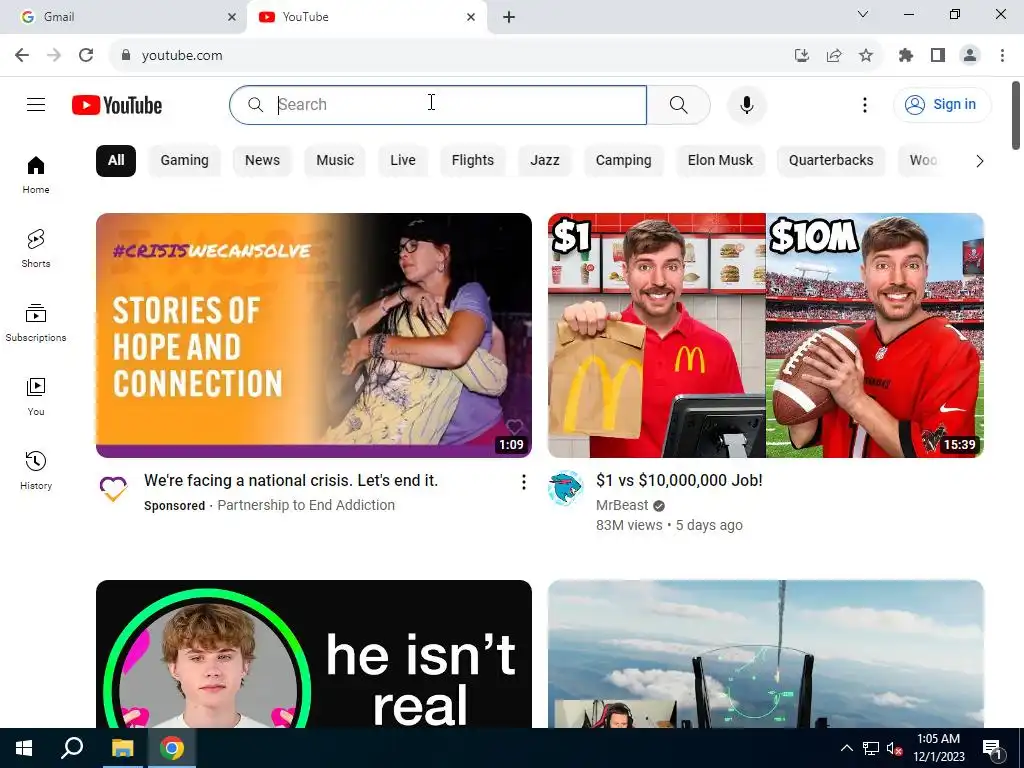Select the Music chip

click(335, 161)
